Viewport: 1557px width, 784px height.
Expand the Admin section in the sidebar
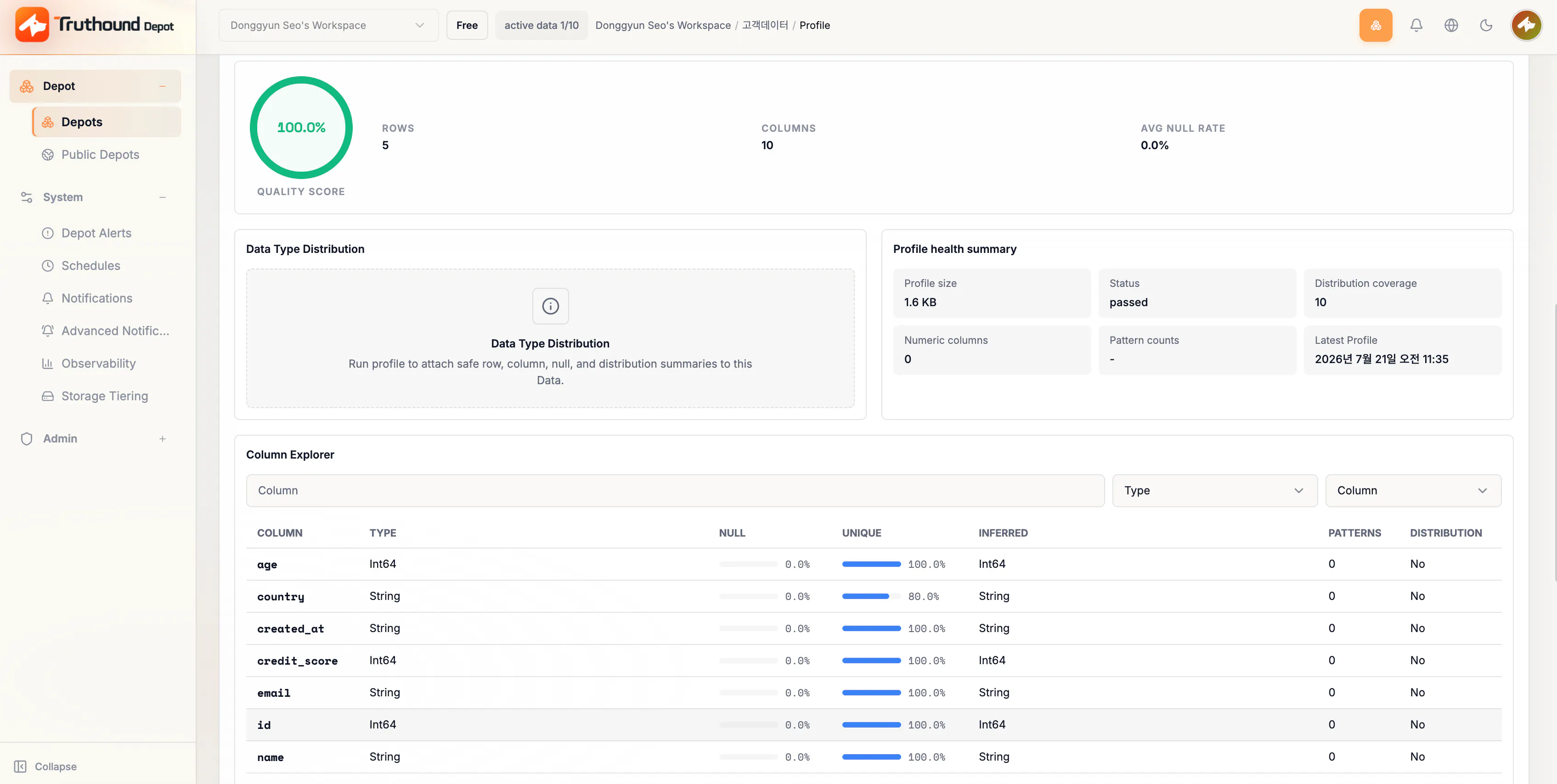coord(162,439)
